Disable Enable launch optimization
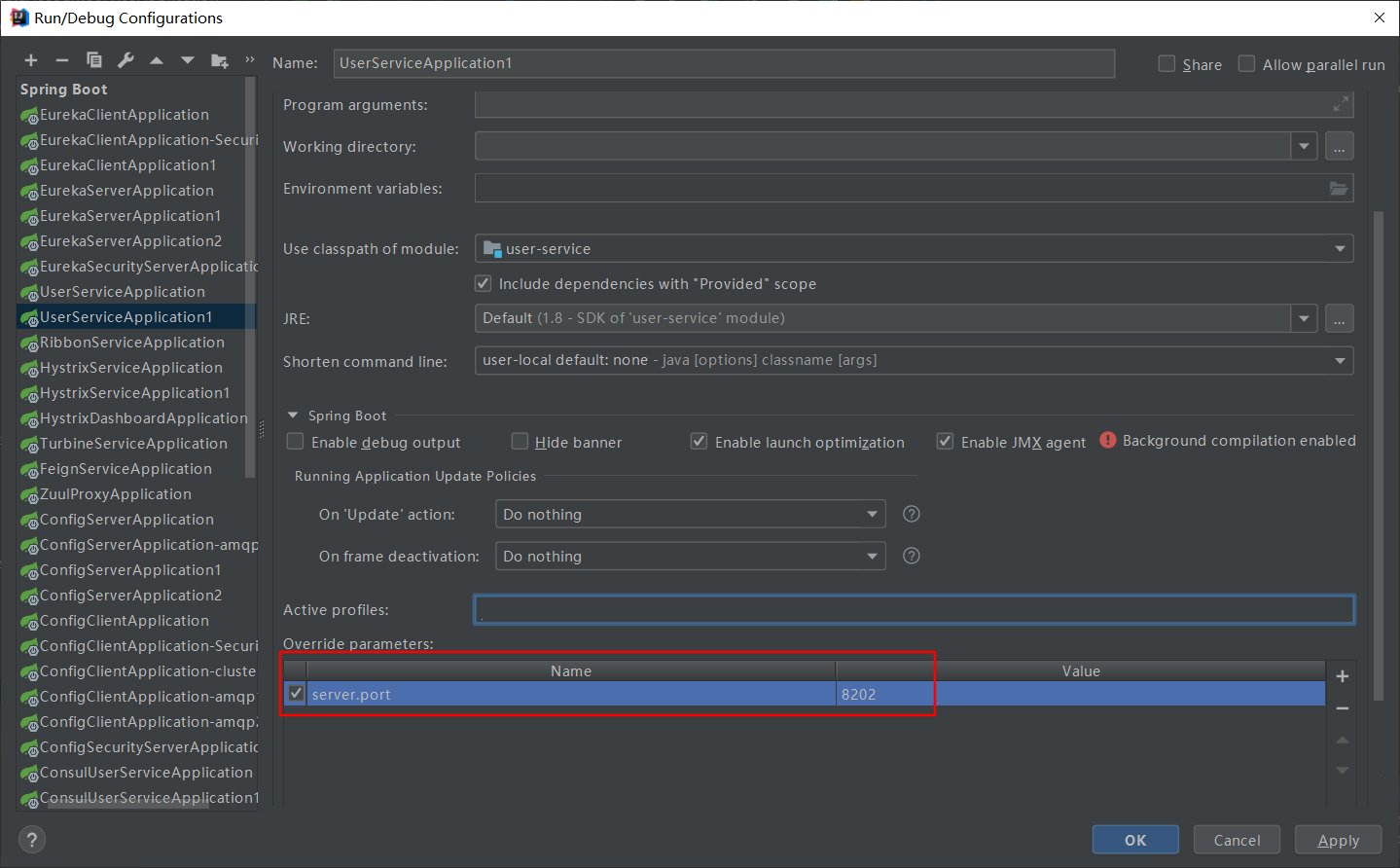Image resolution: width=1400 pixels, height=868 pixels. click(x=699, y=442)
